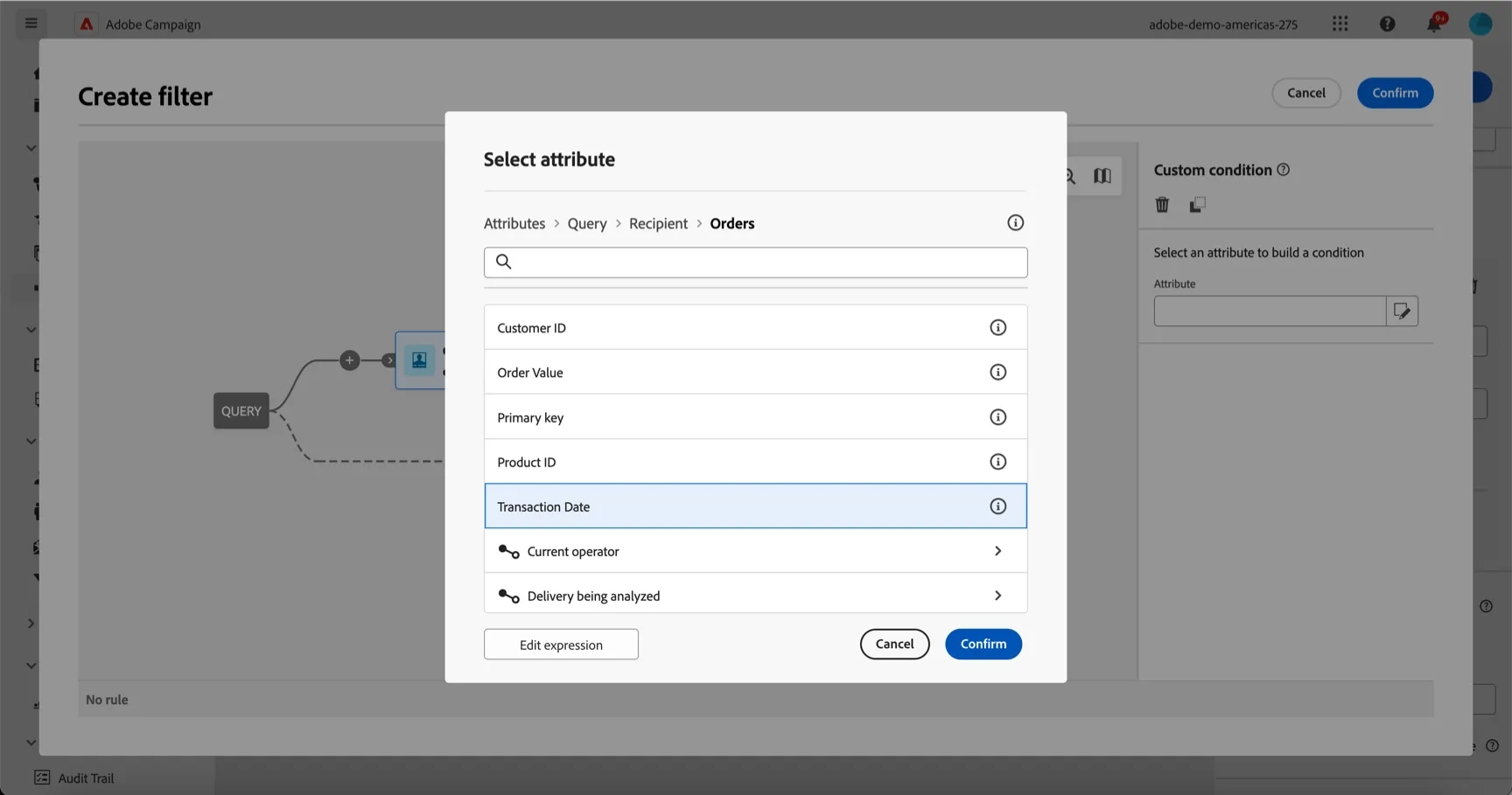Click the Attribute input in Custom condition
Screen dimensions: 1512x795
[1270, 311]
